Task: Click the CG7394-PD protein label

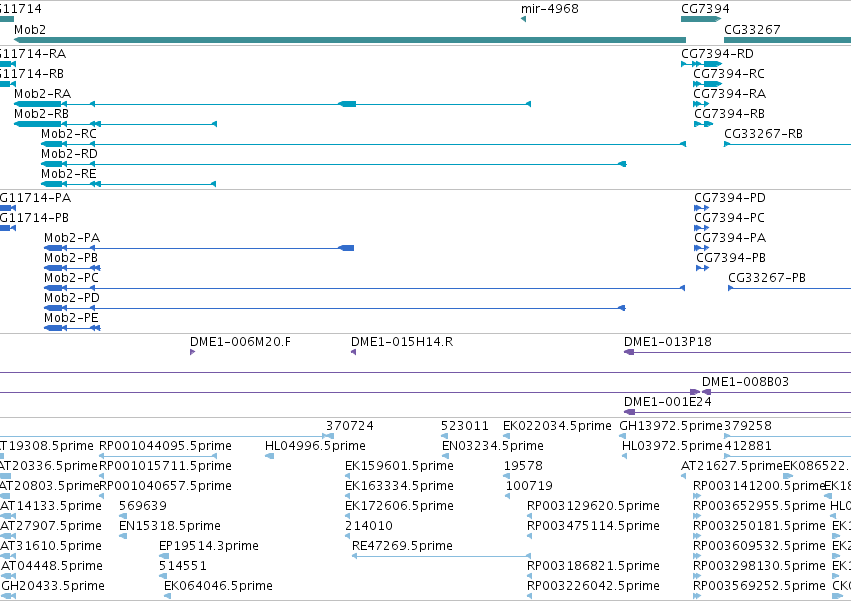Action: [730, 198]
